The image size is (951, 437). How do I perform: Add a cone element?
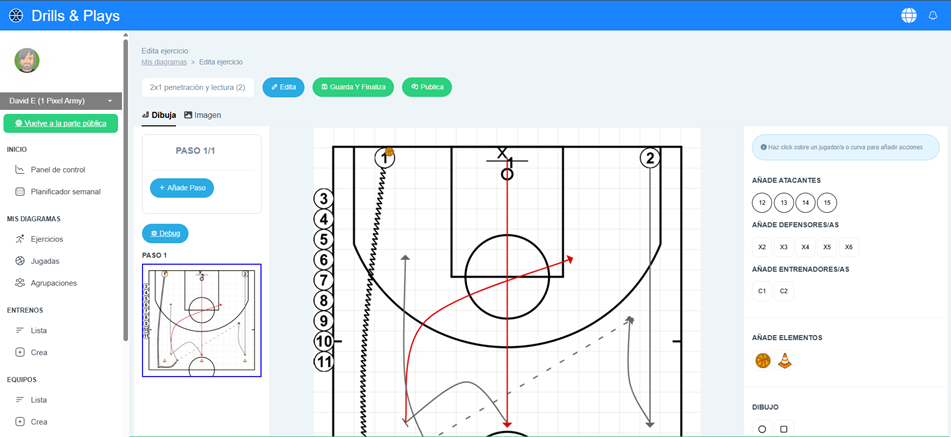point(785,361)
